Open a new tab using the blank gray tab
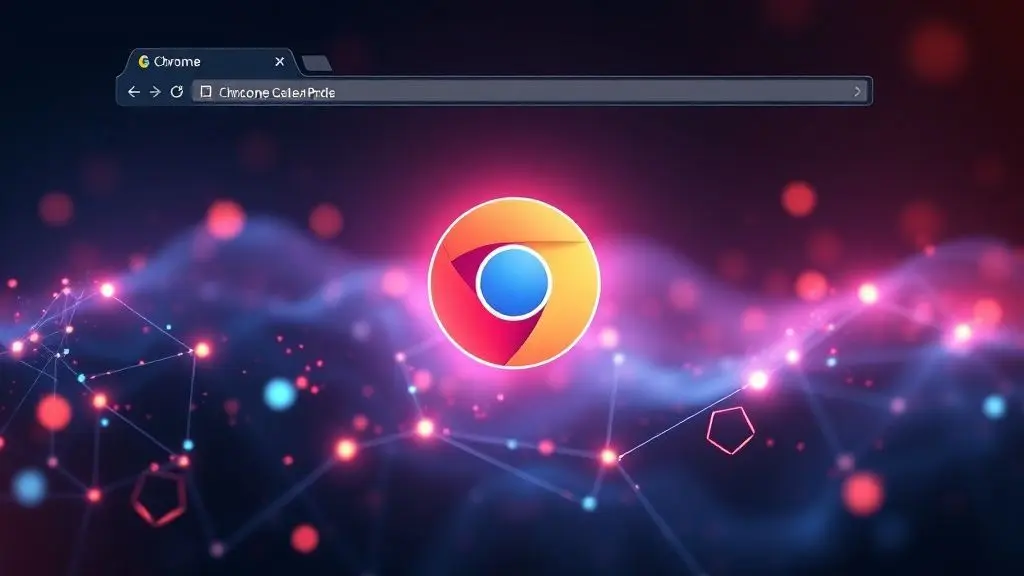 316,63
